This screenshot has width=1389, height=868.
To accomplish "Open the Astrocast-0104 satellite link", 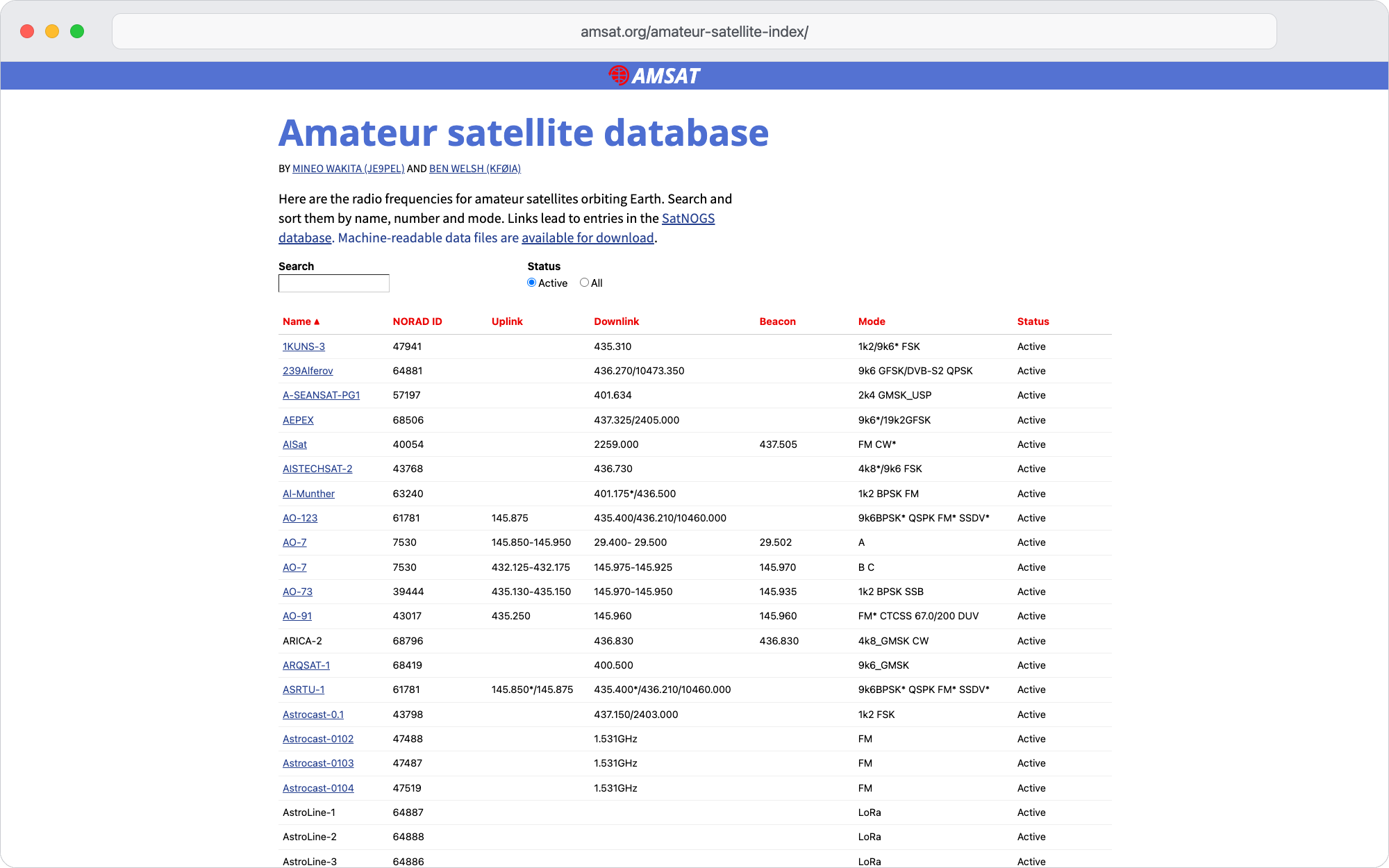I will click(x=318, y=788).
